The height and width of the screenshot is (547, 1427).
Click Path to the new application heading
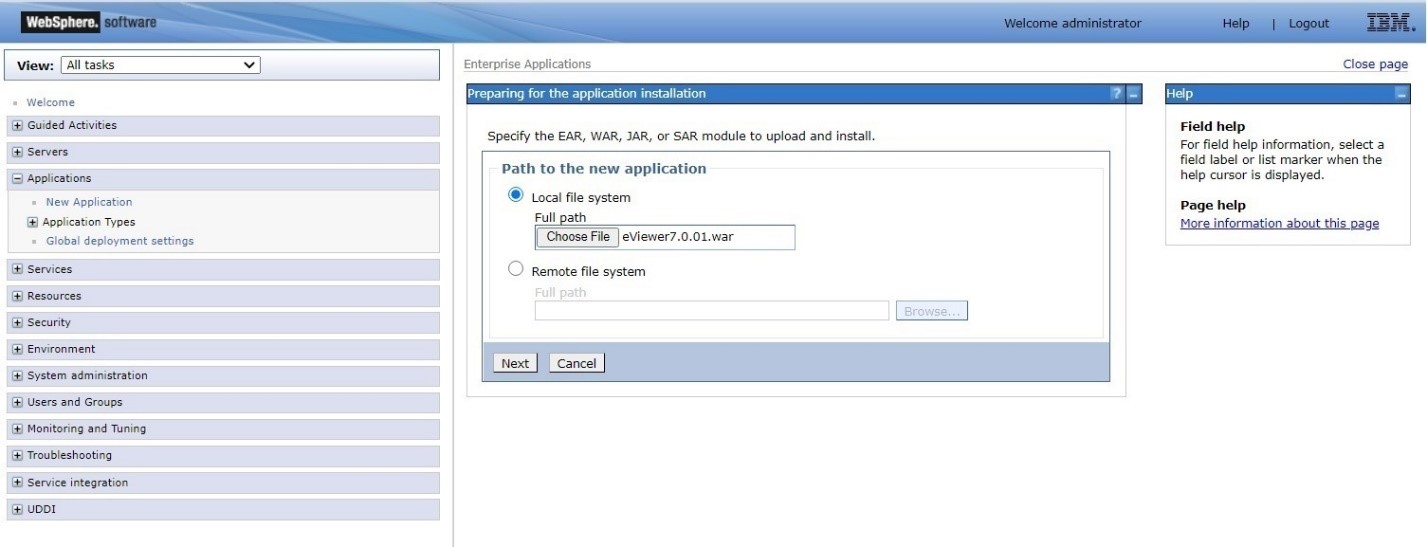click(604, 169)
